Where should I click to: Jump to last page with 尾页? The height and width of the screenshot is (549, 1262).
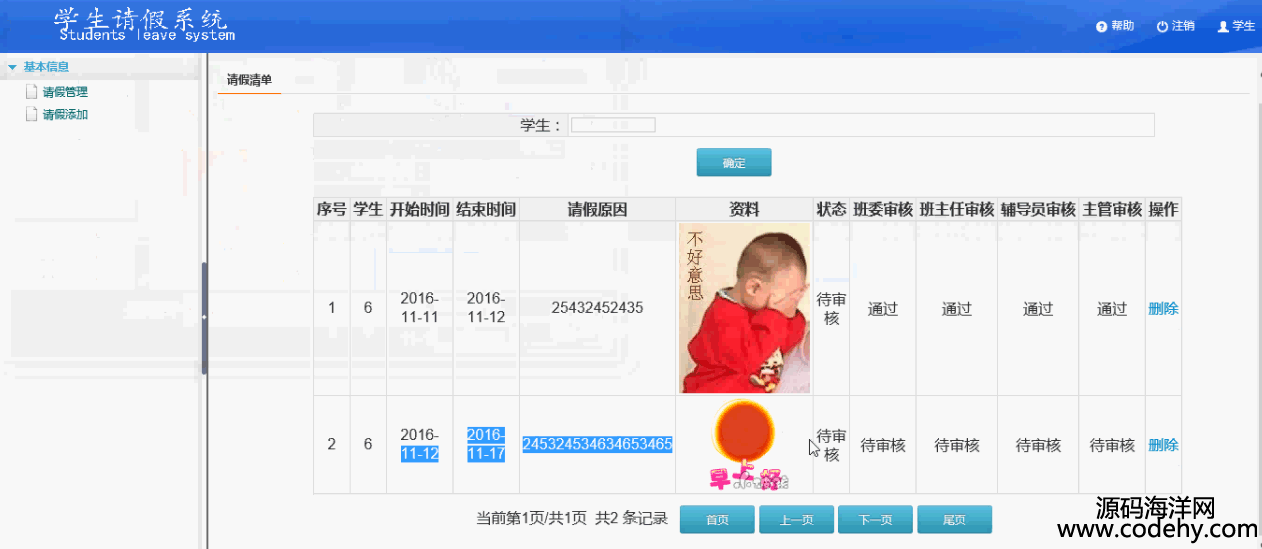pyautogui.click(x=954, y=520)
